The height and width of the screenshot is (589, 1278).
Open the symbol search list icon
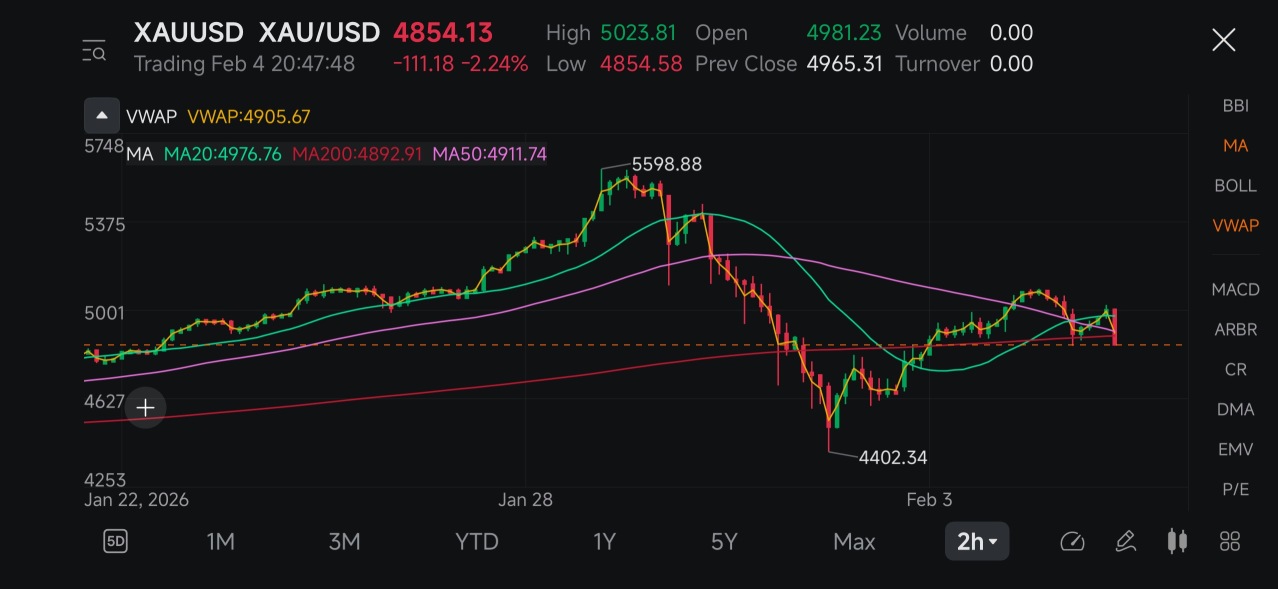tap(94, 50)
